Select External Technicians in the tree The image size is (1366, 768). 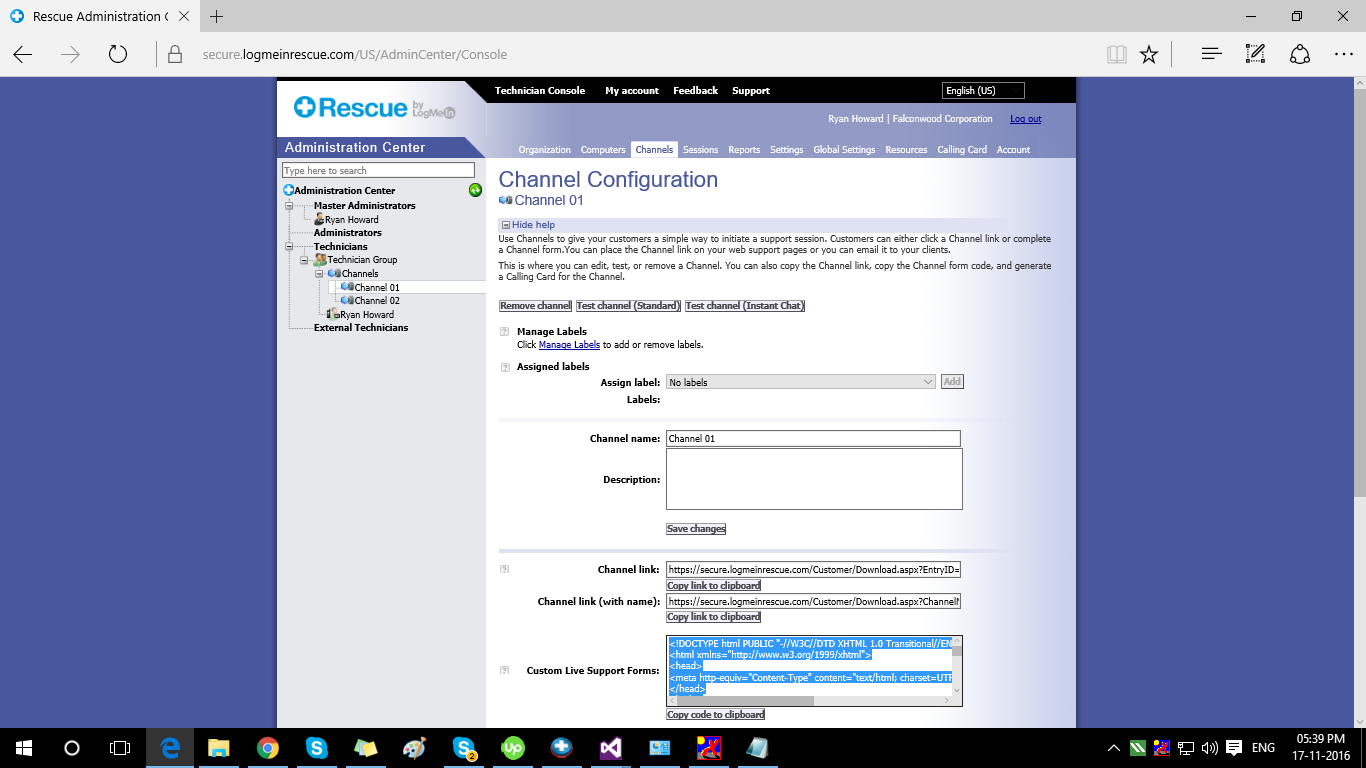(x=361, y=328)
